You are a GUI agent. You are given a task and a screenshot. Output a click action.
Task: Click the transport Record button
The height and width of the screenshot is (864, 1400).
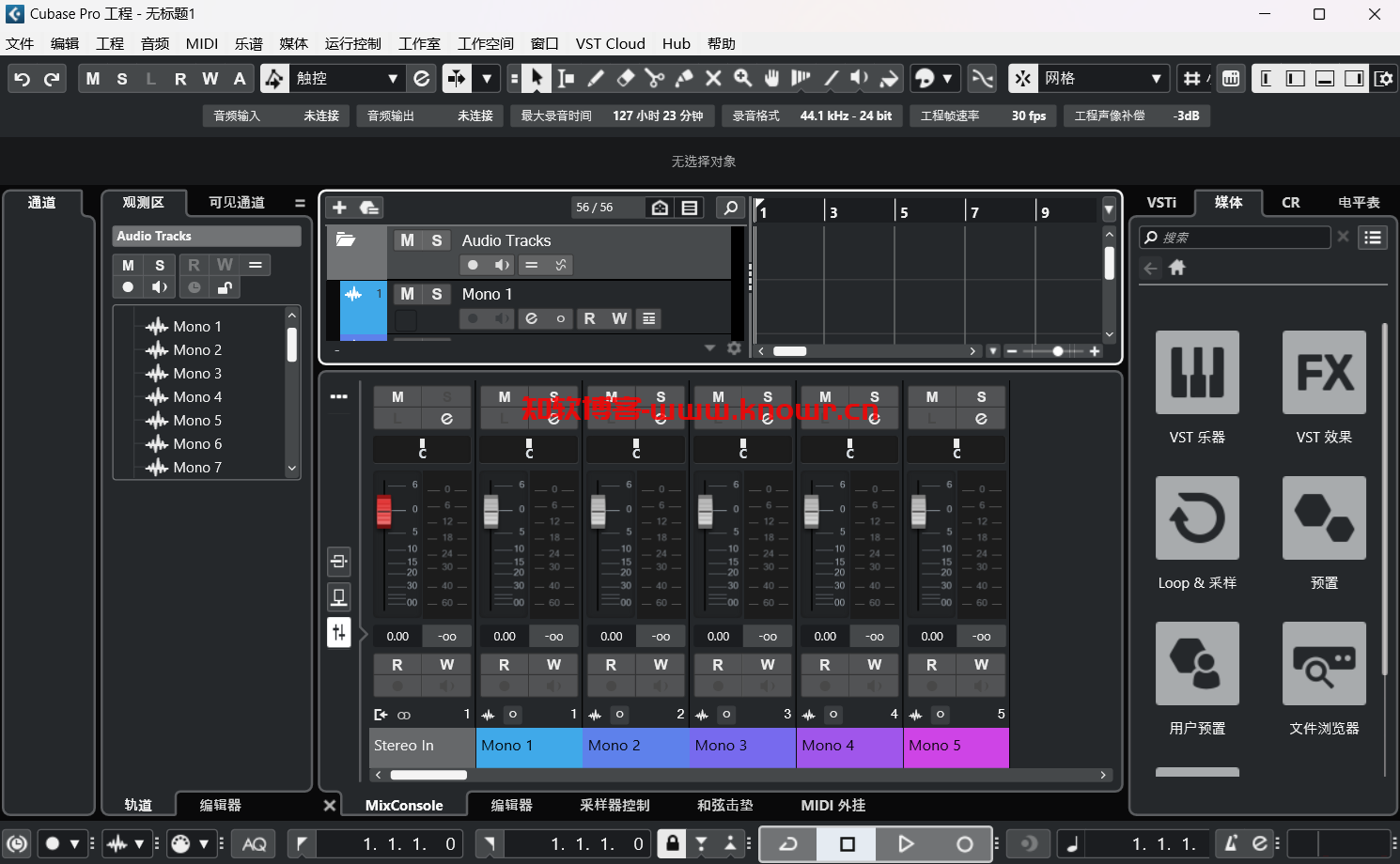pyautogui.click(x=964, y=844)
